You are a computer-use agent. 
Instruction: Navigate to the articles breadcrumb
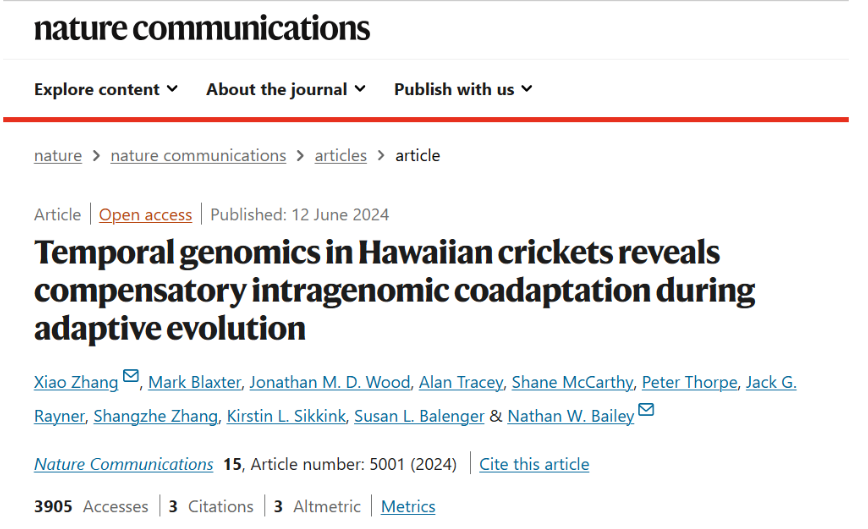tap(340, 155)
